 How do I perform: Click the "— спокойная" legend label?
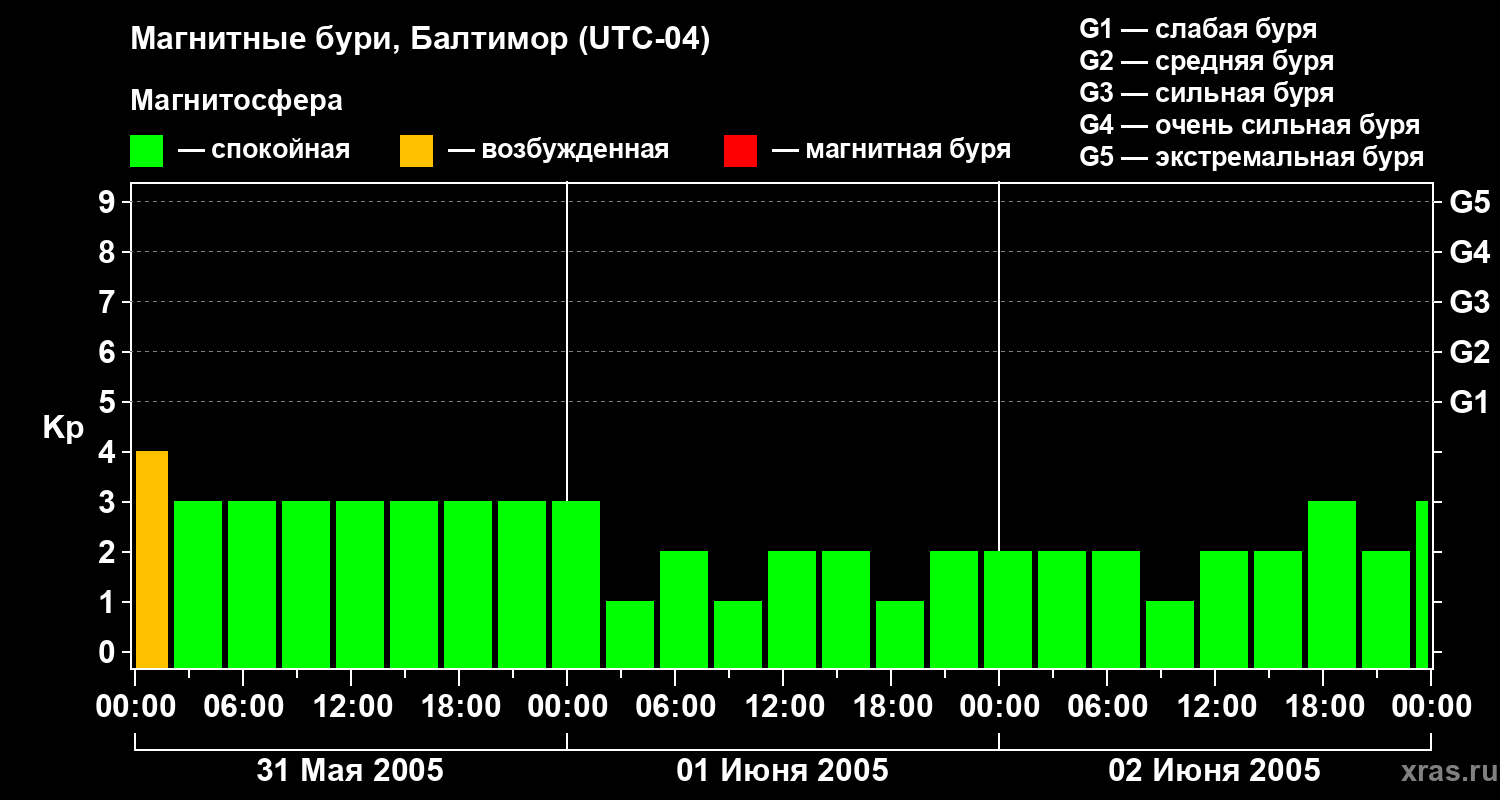click(264, 150)
